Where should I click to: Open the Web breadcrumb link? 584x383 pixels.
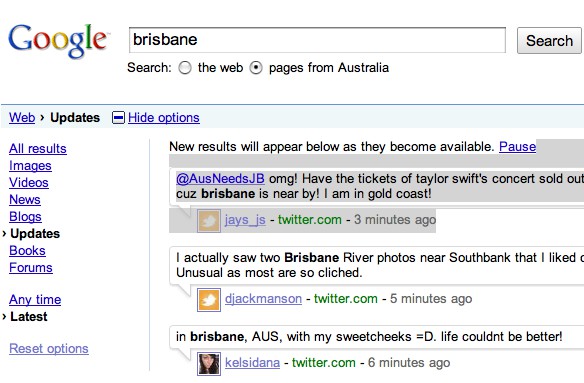22,118
